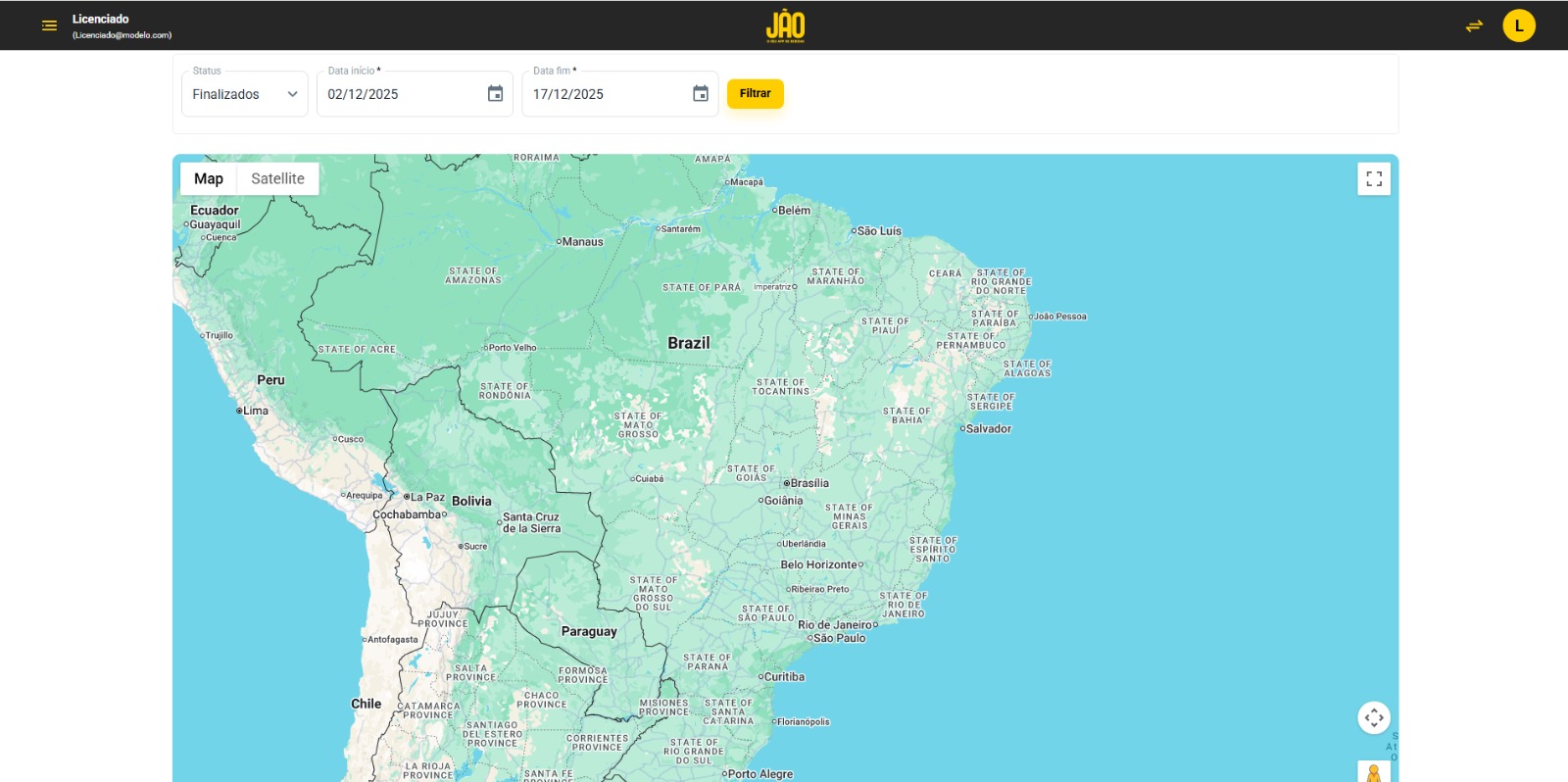Click Peru country label on map
Viewport: 1568px width, 782px height.
point(270,380)
